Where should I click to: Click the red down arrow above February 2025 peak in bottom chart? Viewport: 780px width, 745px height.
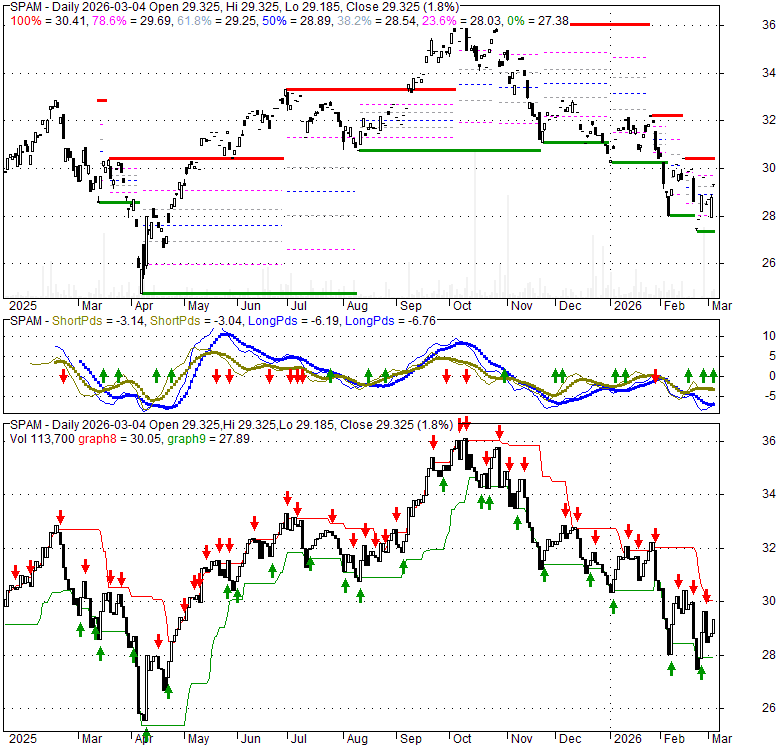click(60, 517)
